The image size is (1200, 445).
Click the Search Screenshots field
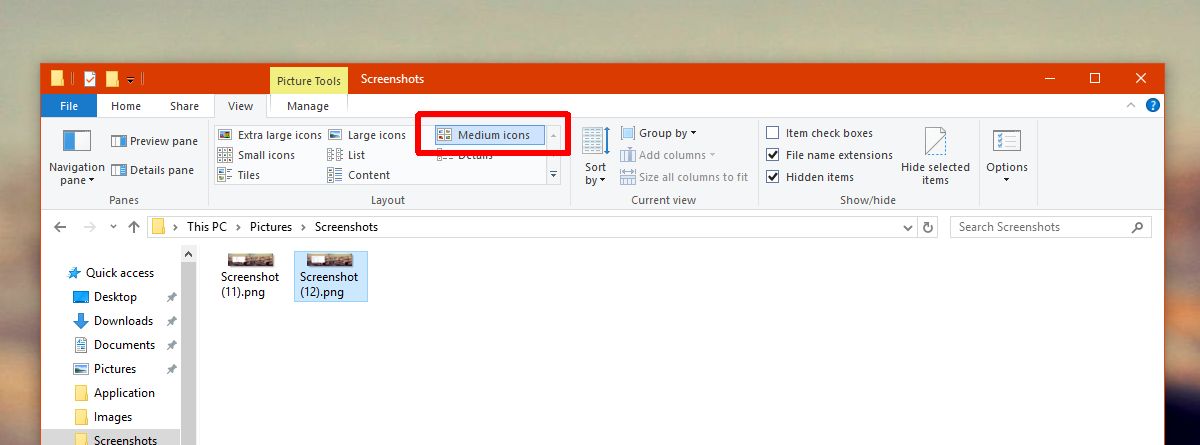pyautogui.click(x=1051, y=227)
